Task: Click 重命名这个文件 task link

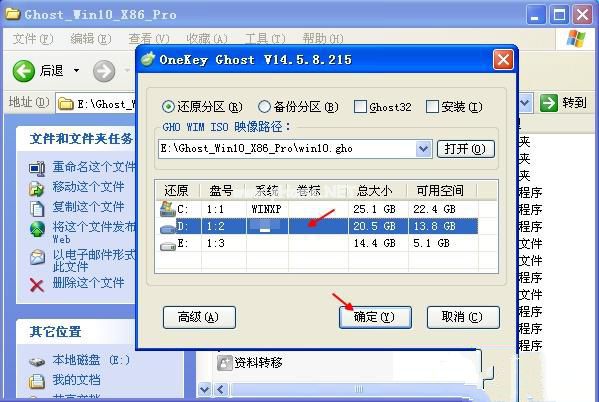Action: [x=94, y=167]
